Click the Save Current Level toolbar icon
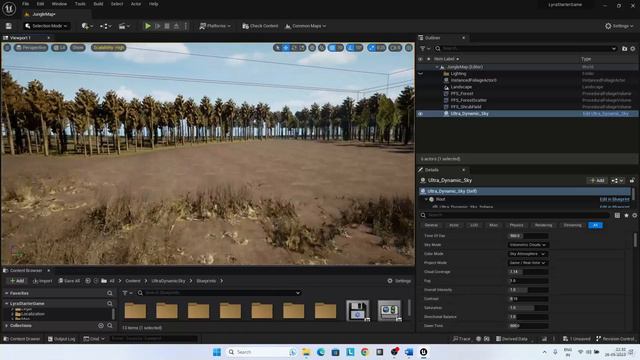Screen dimensions: 640x360 pos(9,26)
